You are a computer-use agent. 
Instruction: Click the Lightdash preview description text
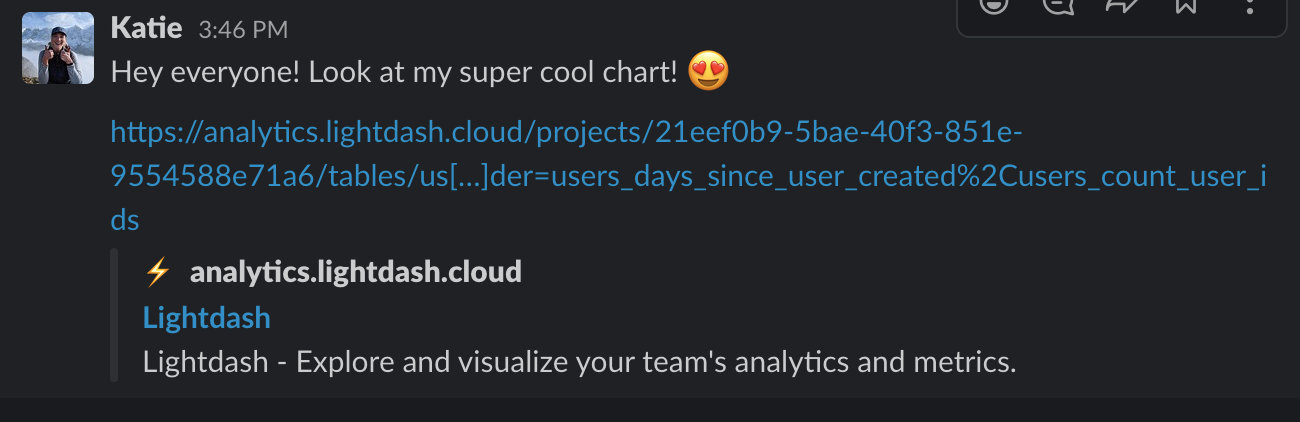(x=579, y=362)
